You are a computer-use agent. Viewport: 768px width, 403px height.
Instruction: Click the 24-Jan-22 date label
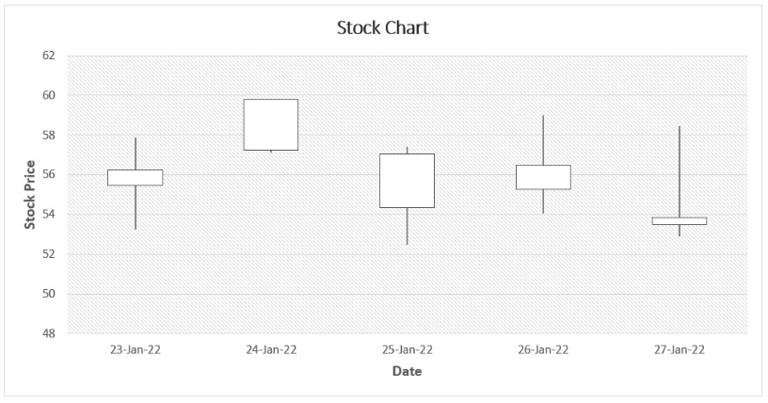tap(271, 350)
